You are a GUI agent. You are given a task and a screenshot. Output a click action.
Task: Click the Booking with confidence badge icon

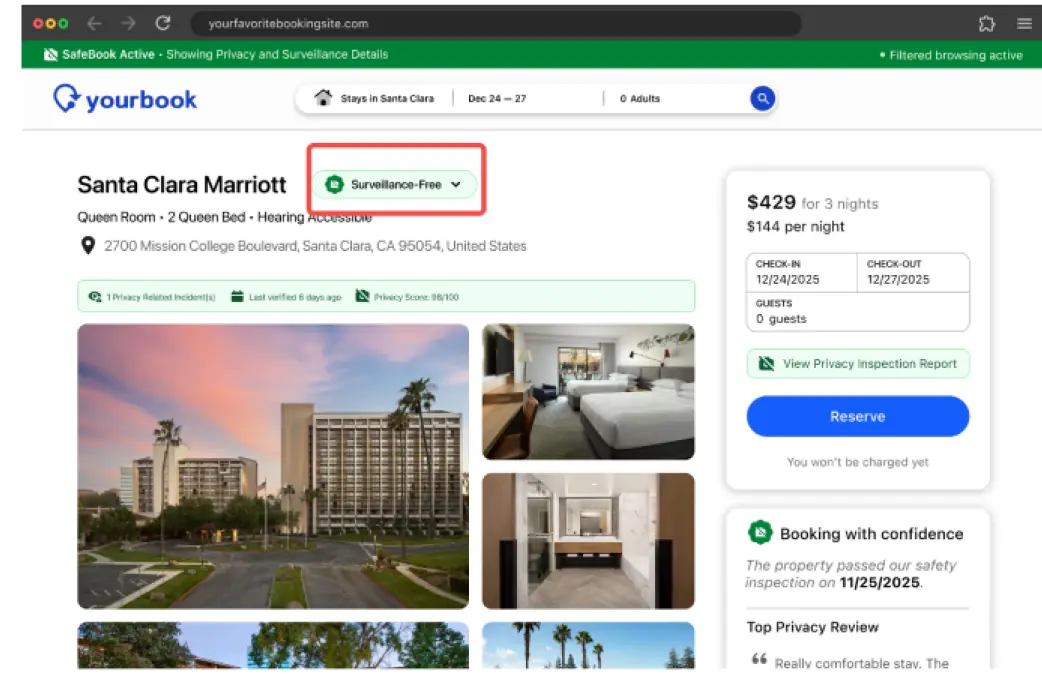(760, 532)
